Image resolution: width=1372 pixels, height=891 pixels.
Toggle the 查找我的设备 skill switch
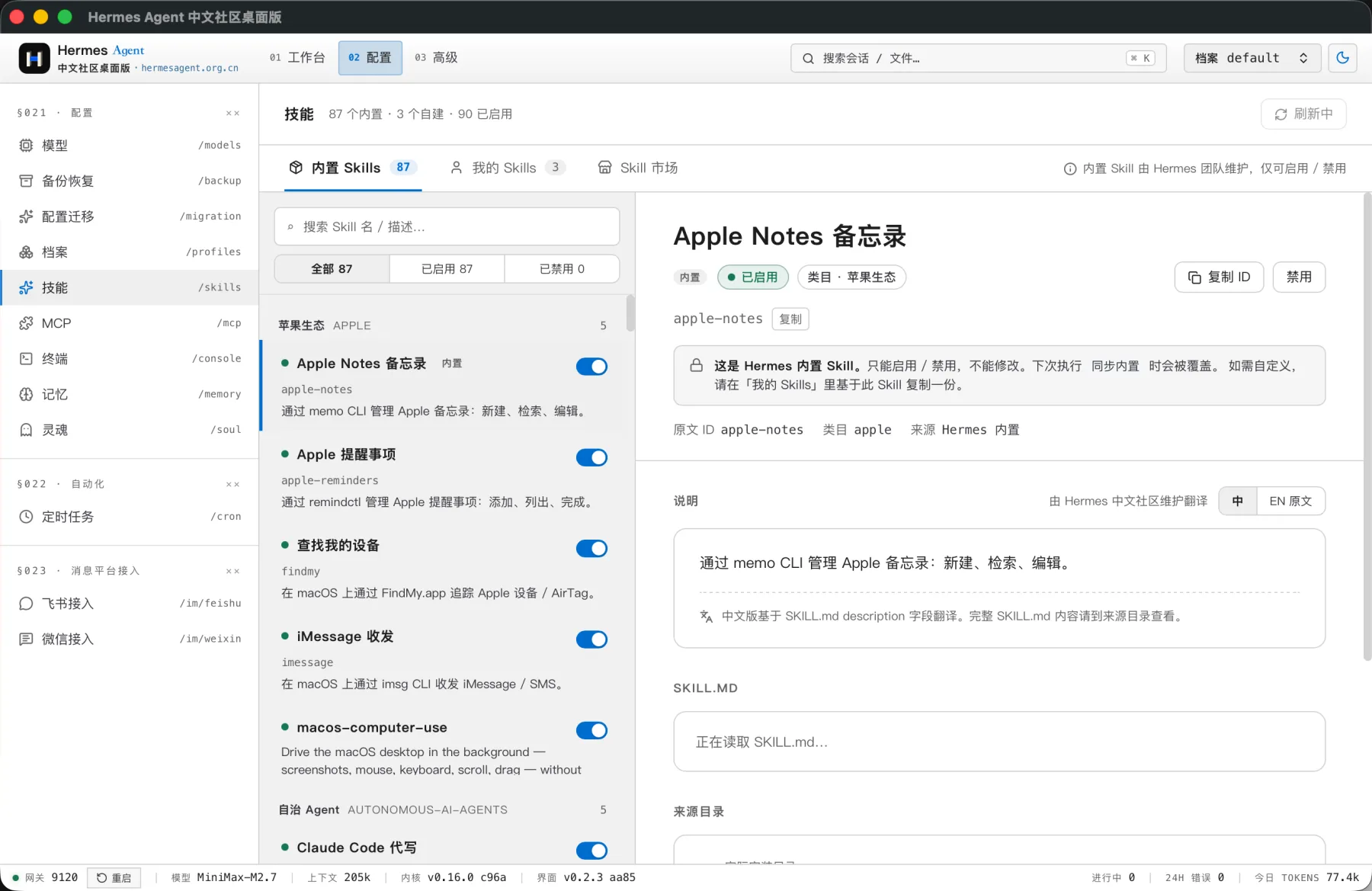click(591, 548)
